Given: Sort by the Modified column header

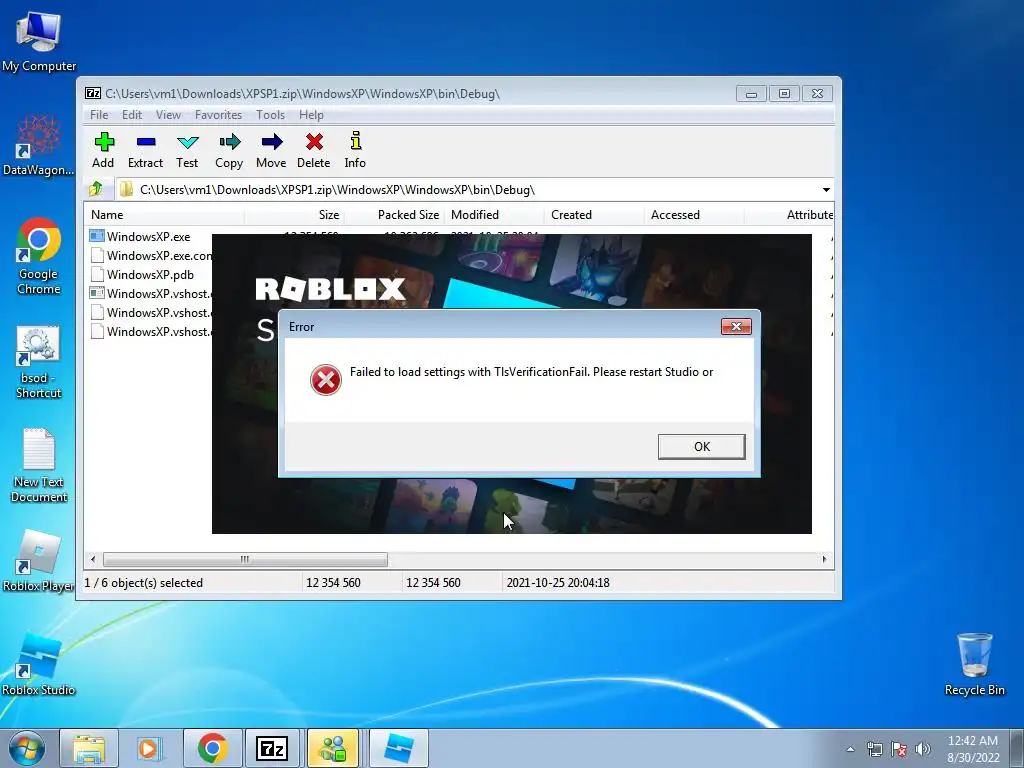Looking at the screenshot, I should (x=494, y=215).
